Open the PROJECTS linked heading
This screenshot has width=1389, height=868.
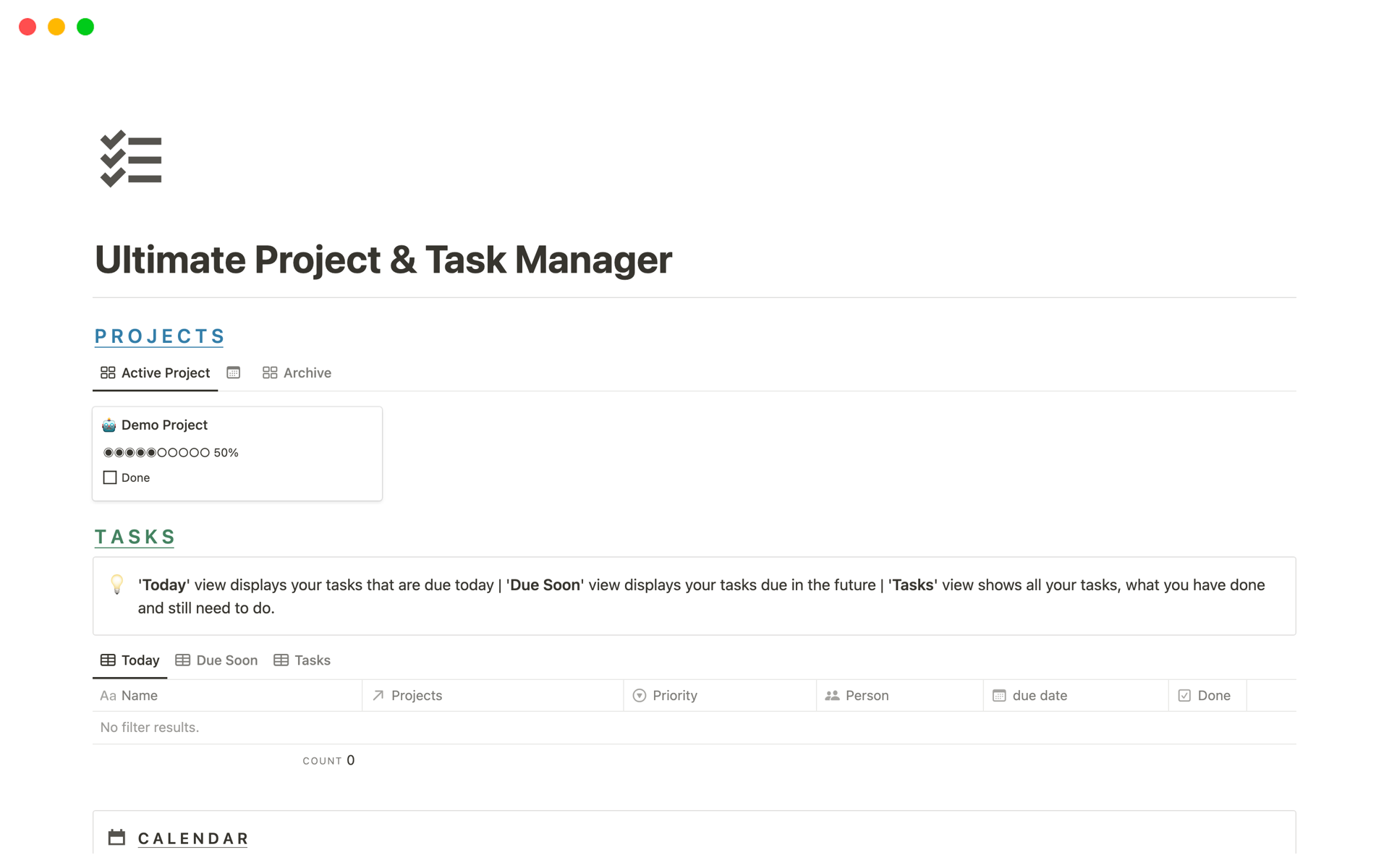(x=158, y=335)
